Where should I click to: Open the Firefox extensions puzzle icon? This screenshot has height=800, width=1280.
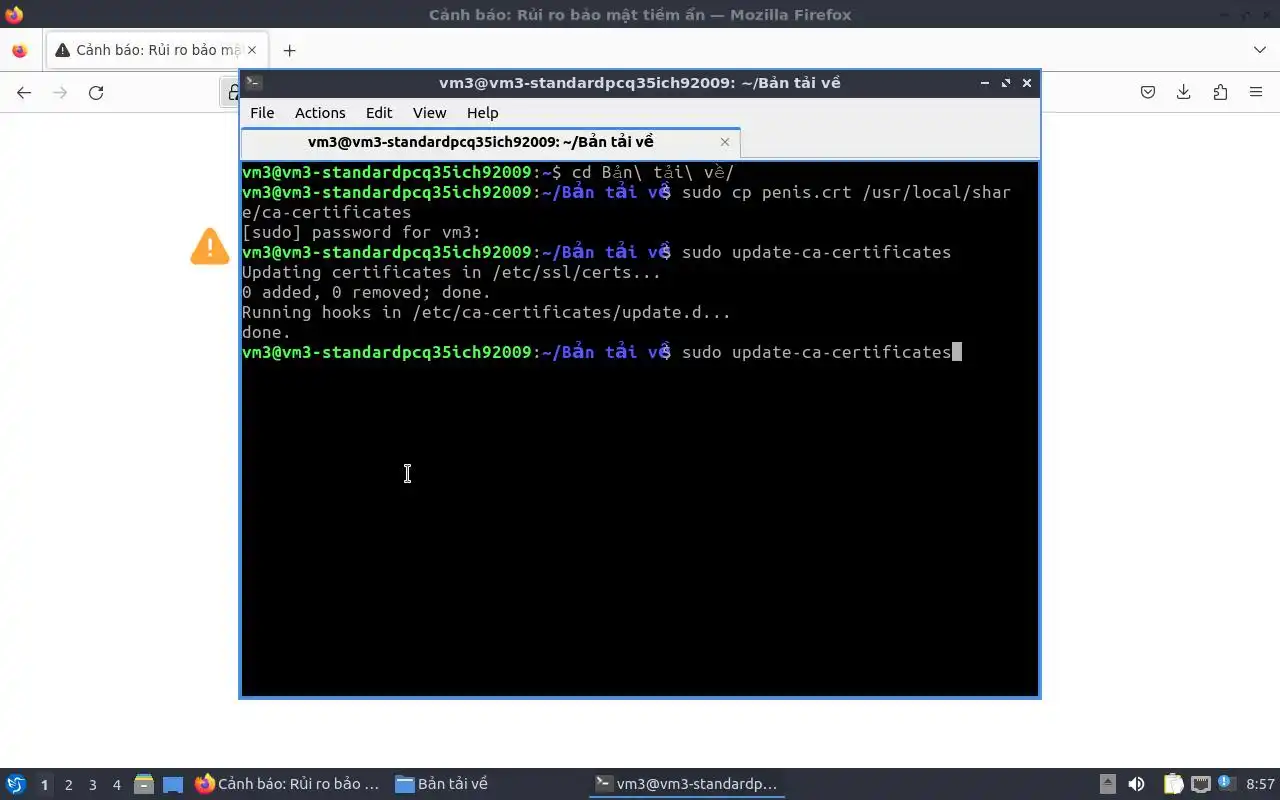pos(1220,92)
